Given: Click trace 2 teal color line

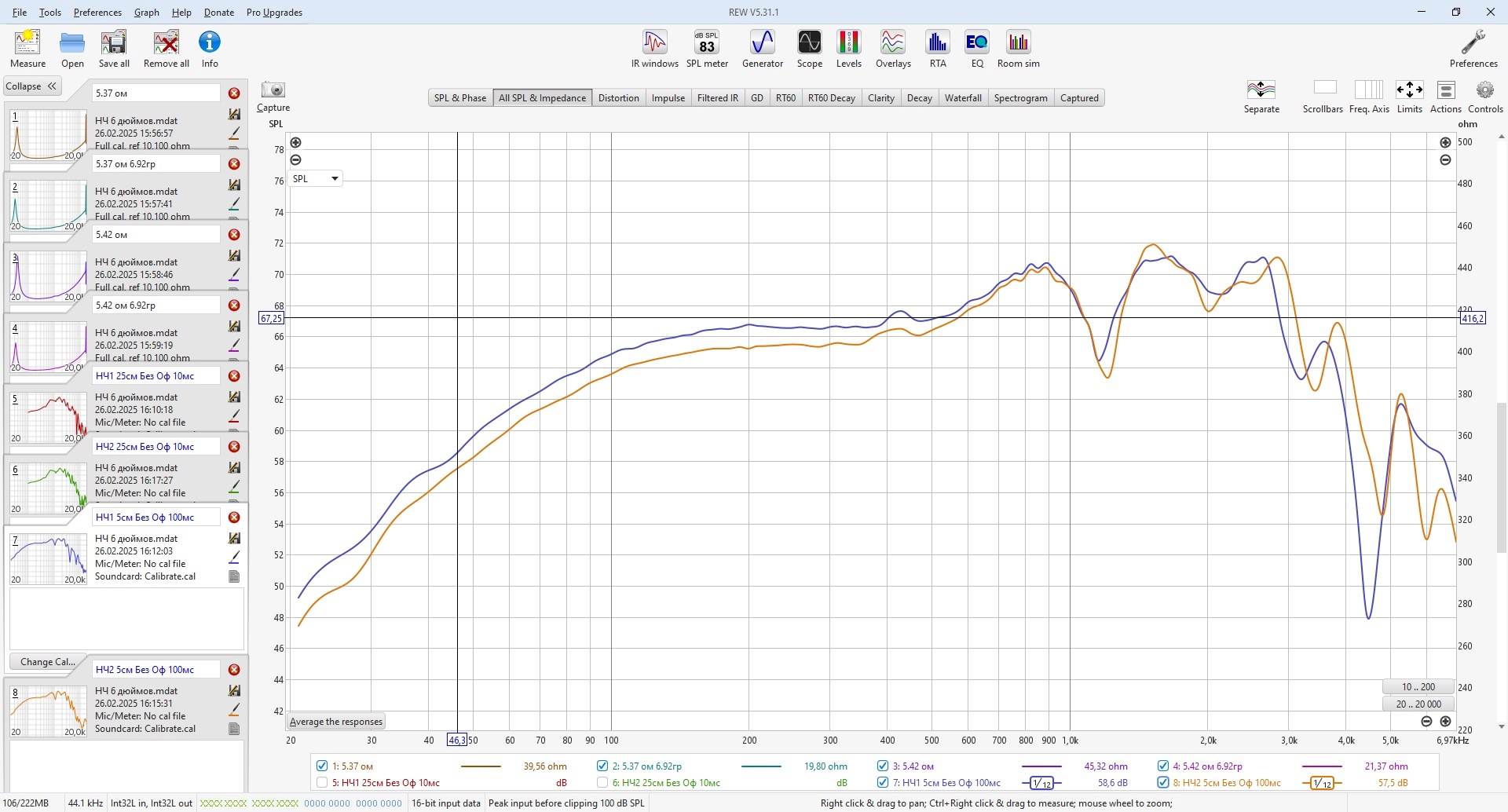Looking at the screenshot, I should tap(761, 766).
